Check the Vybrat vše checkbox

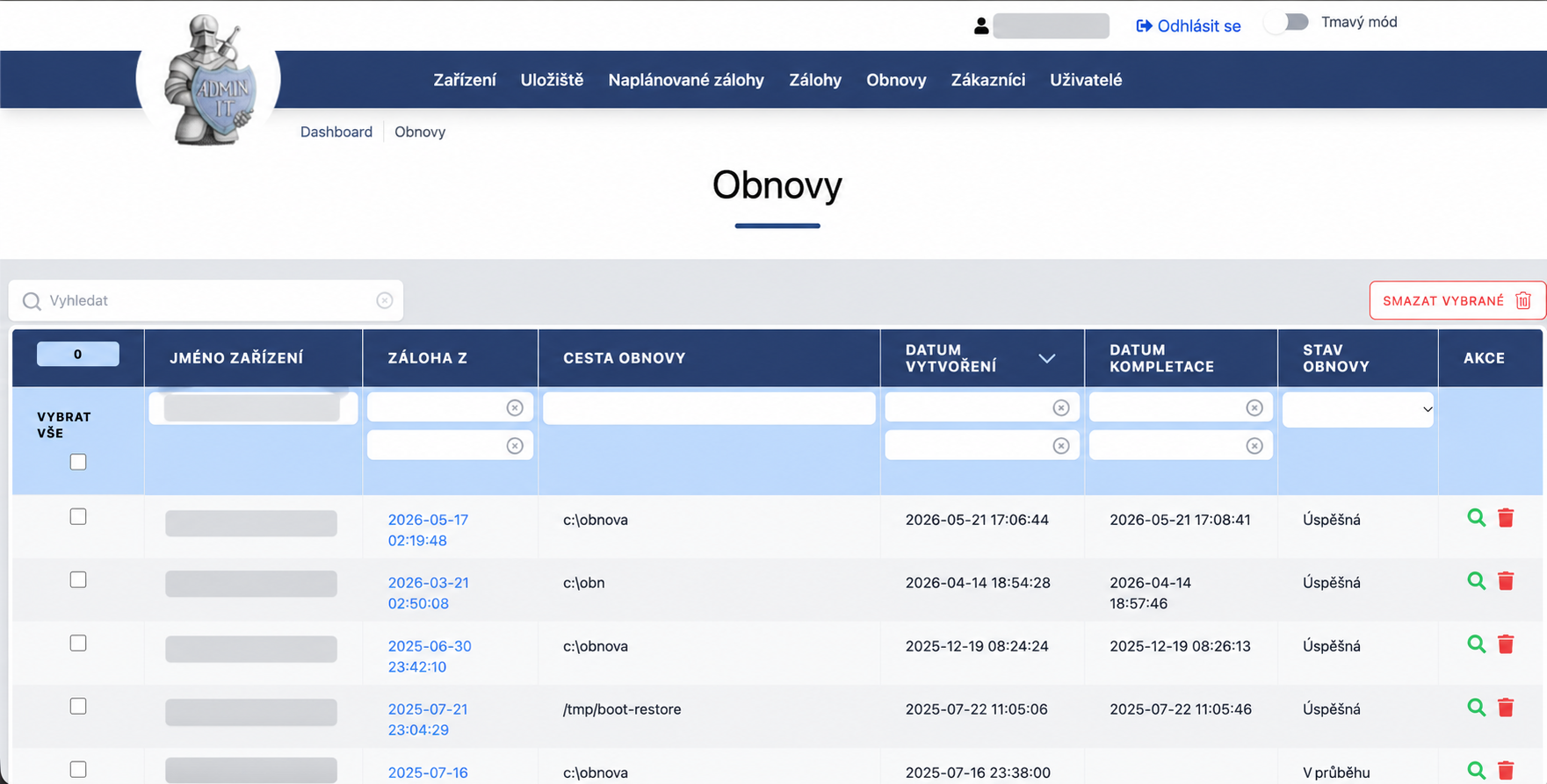(x=78, y=462)
